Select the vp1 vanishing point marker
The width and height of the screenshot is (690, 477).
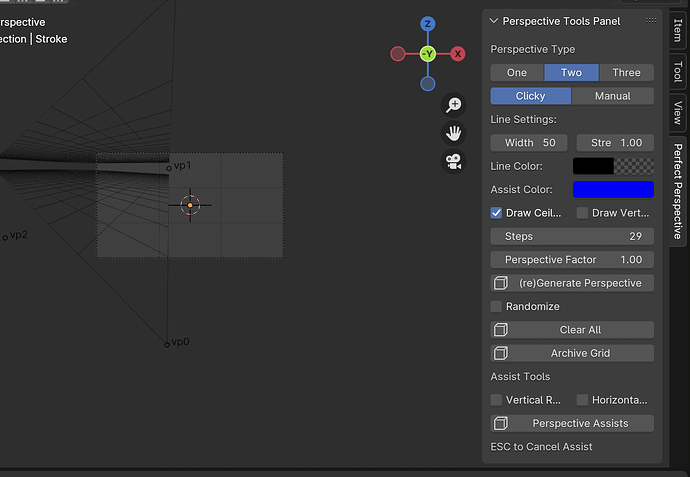coord(169,168)
